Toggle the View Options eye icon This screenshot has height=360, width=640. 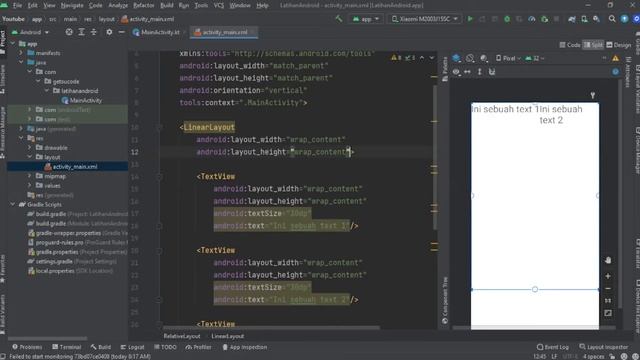[456, 72]
